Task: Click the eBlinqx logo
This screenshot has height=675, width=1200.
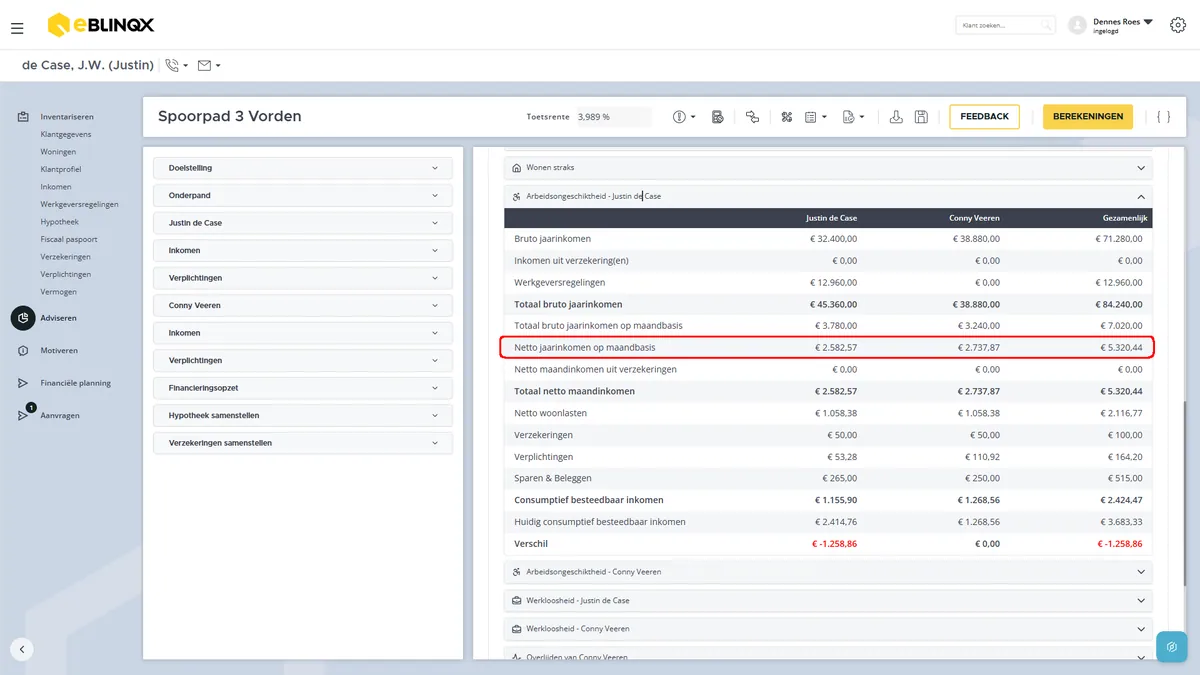Action: click(101, 25)
